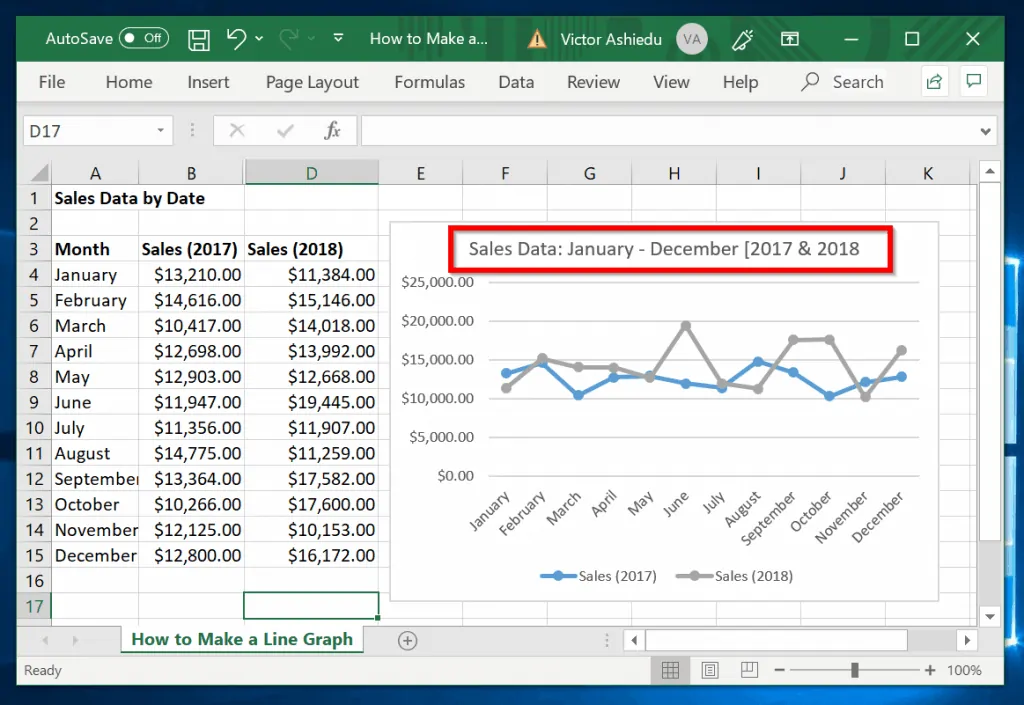
Task: Select Page Break Preview view icon
Action: tap(749, 670)
